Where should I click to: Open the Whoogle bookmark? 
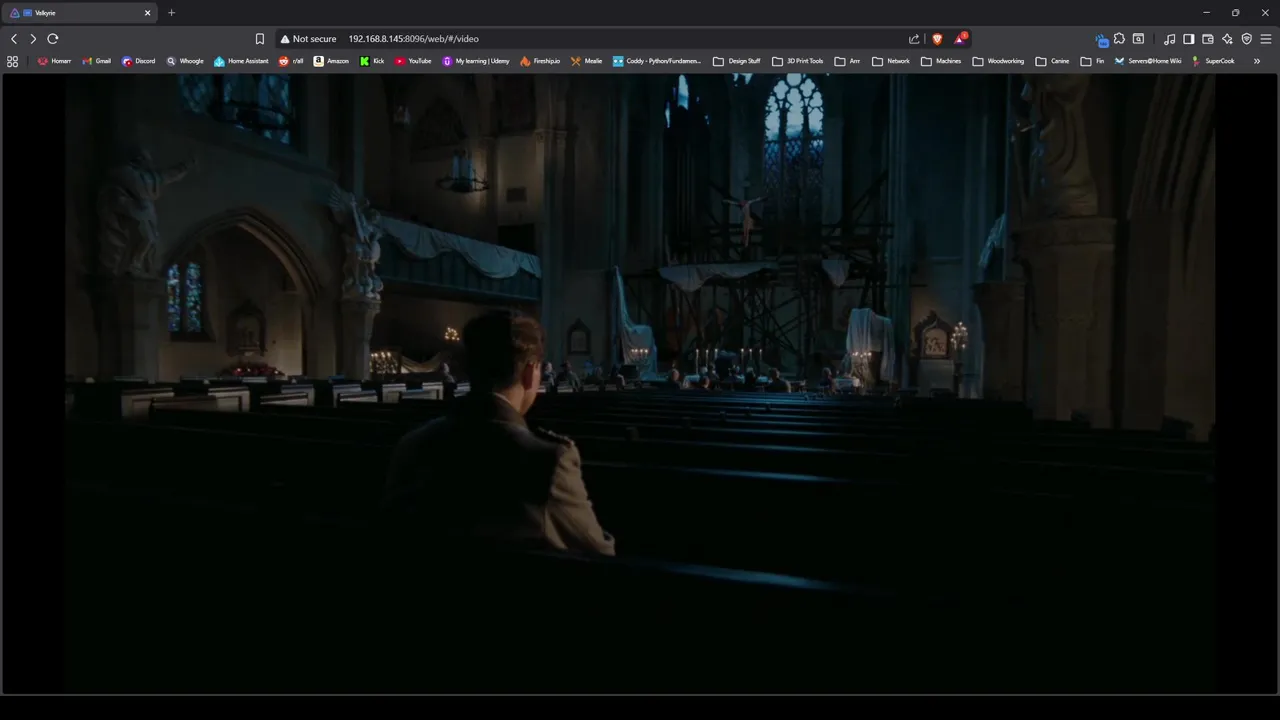(185, 61)
